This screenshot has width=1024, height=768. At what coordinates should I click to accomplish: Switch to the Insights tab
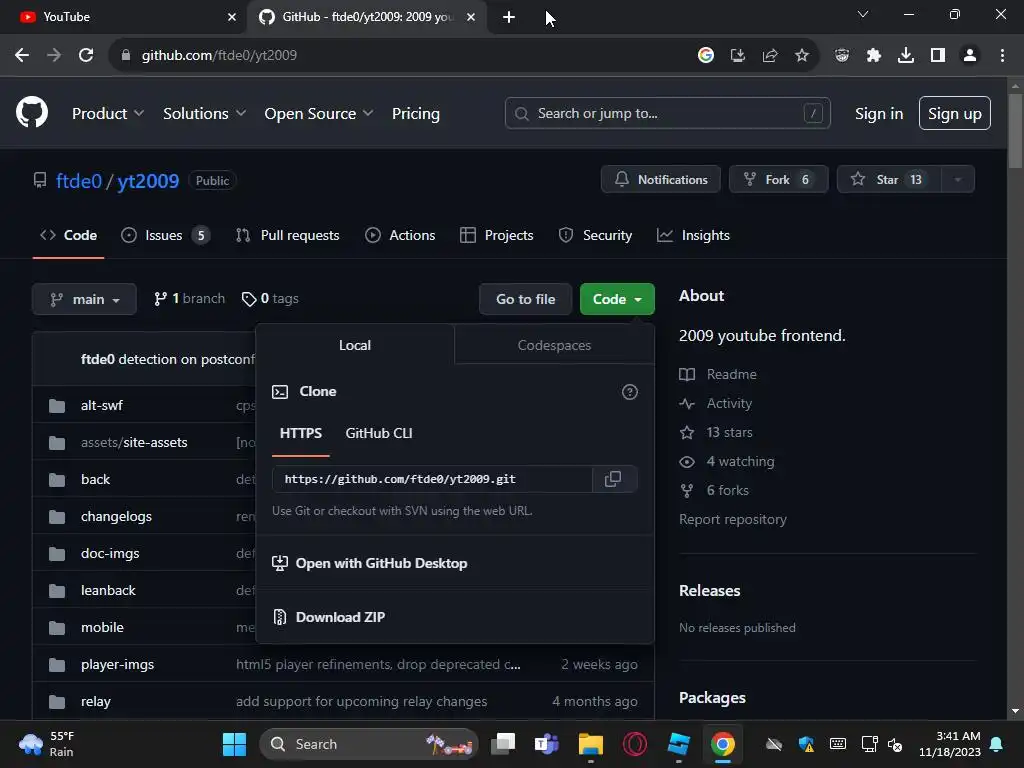tap(694, 236)
